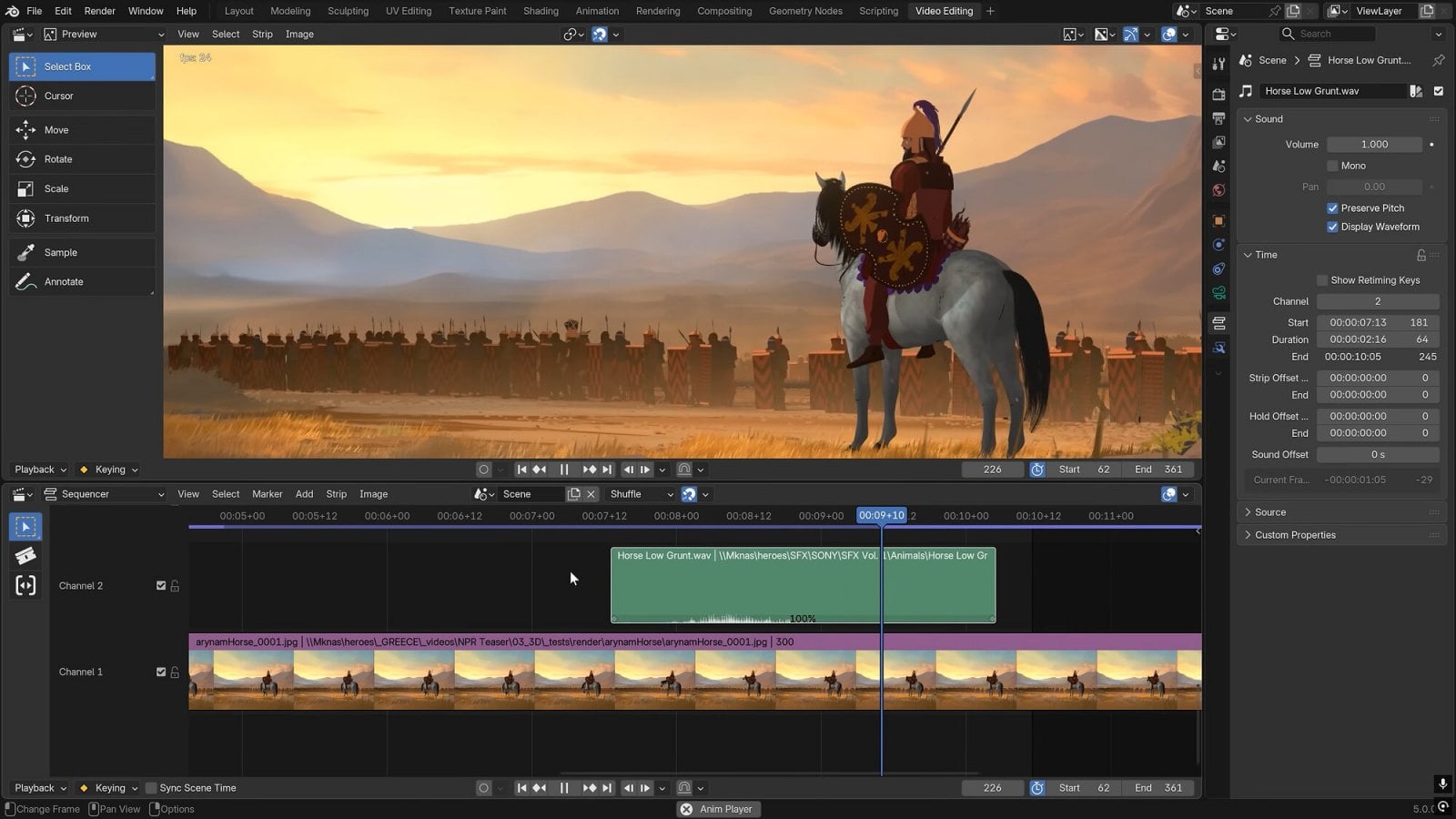Select the Annotate tool
1456x819 pixels.
click(x=64, y=281)
